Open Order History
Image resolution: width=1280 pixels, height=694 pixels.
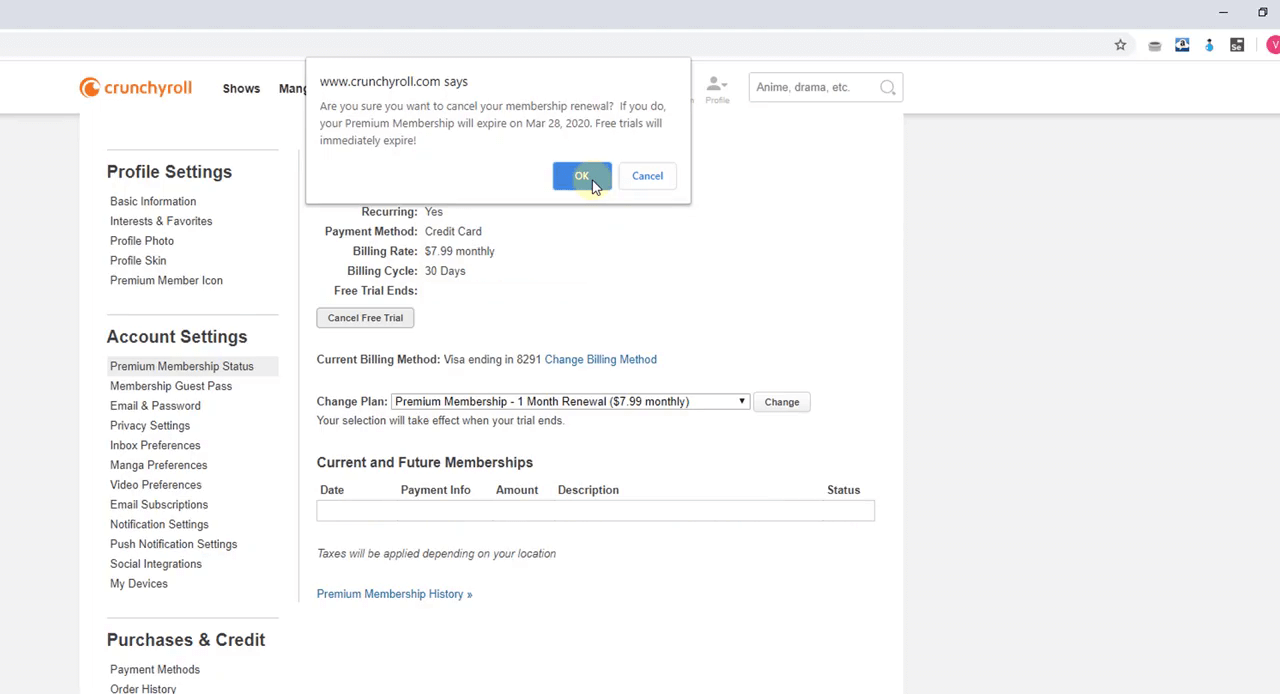[x=143, y=688]
